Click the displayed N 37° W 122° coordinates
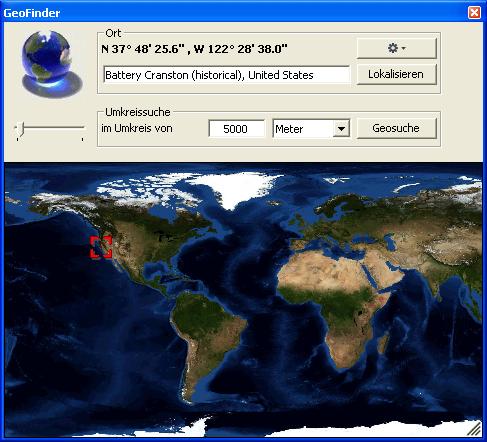 click(194, 49)
